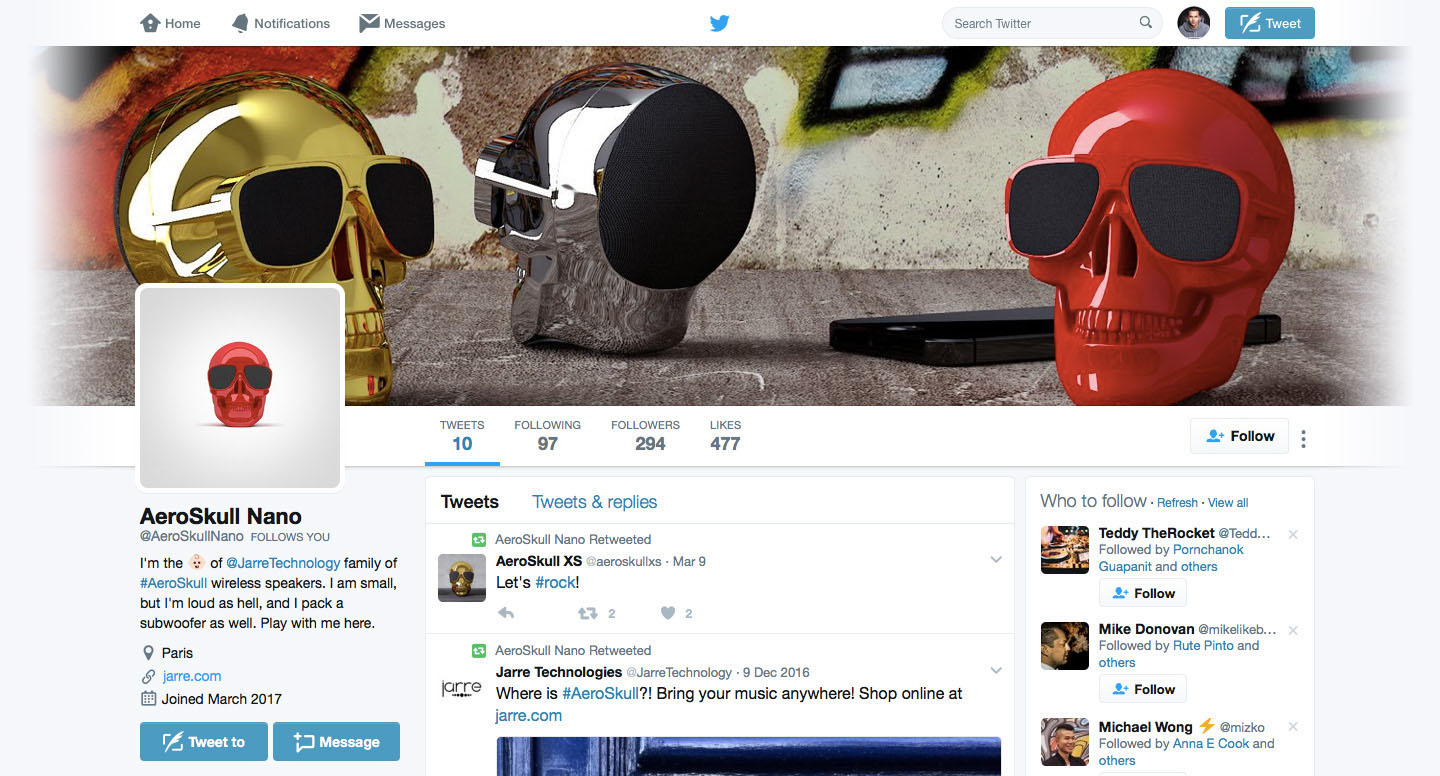This screenshot has height=776, width=1440.
Task: Visit jarre.com link in profile
Action: (192, 676)
